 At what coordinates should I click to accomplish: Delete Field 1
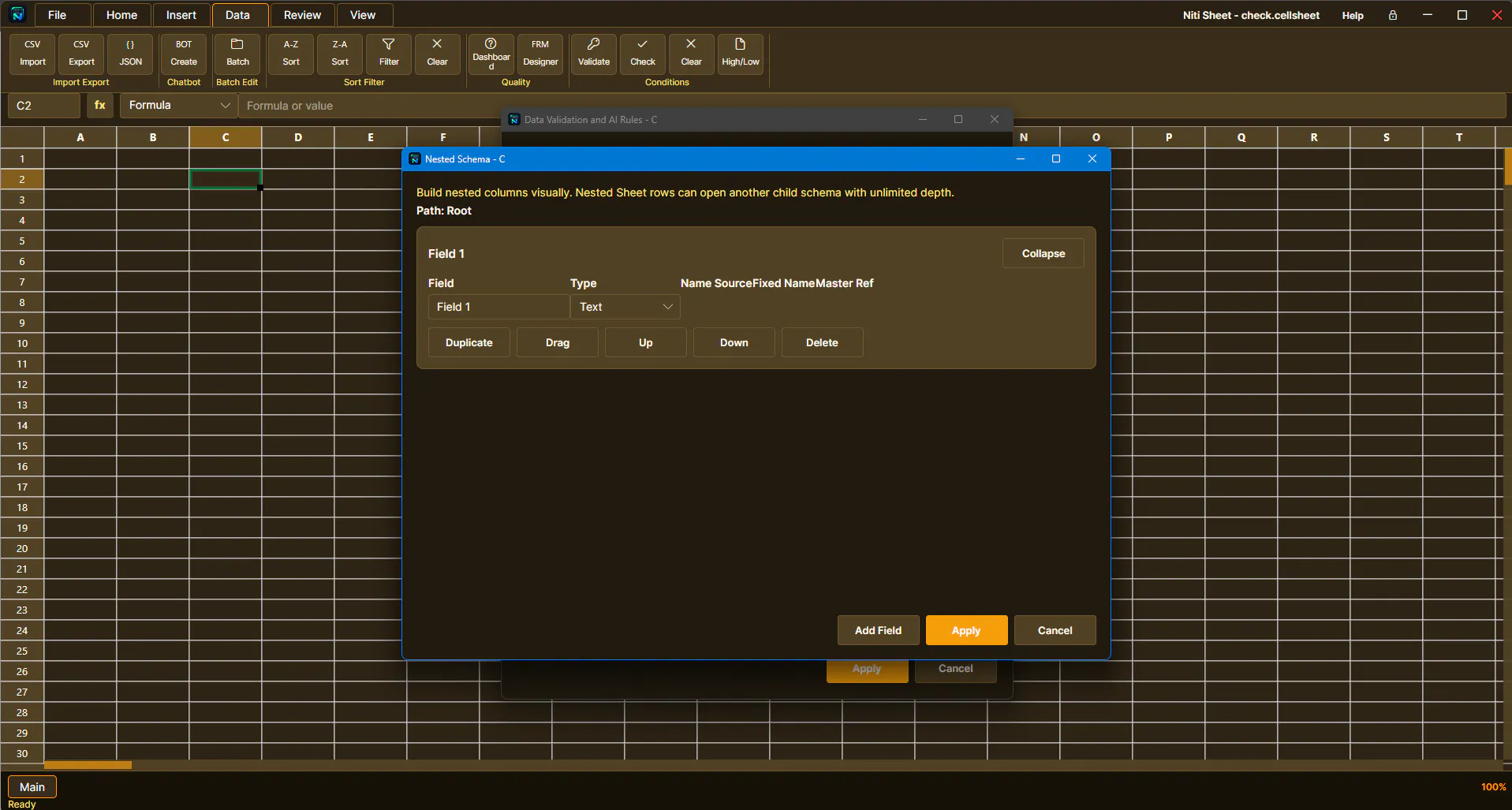pos(823,342)
